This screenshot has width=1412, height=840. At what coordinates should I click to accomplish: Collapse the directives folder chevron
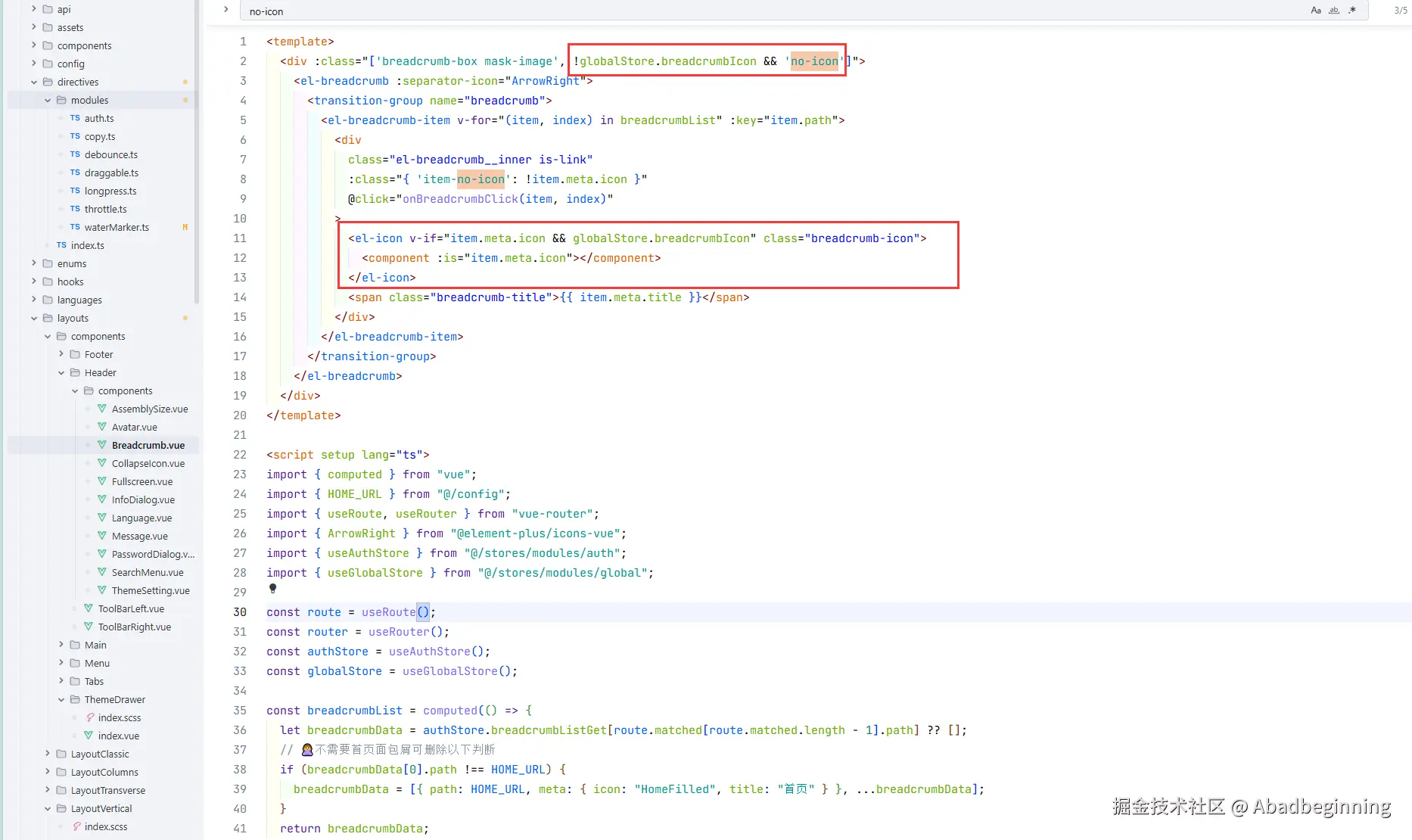tap(34, 82)
